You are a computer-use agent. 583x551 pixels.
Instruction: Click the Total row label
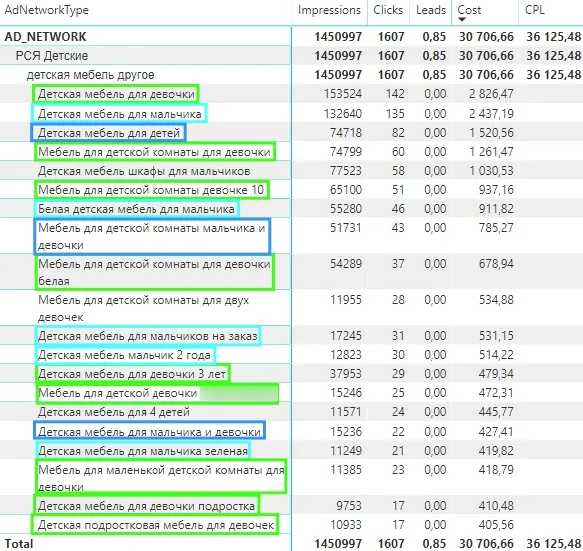[x=19, y=544]
